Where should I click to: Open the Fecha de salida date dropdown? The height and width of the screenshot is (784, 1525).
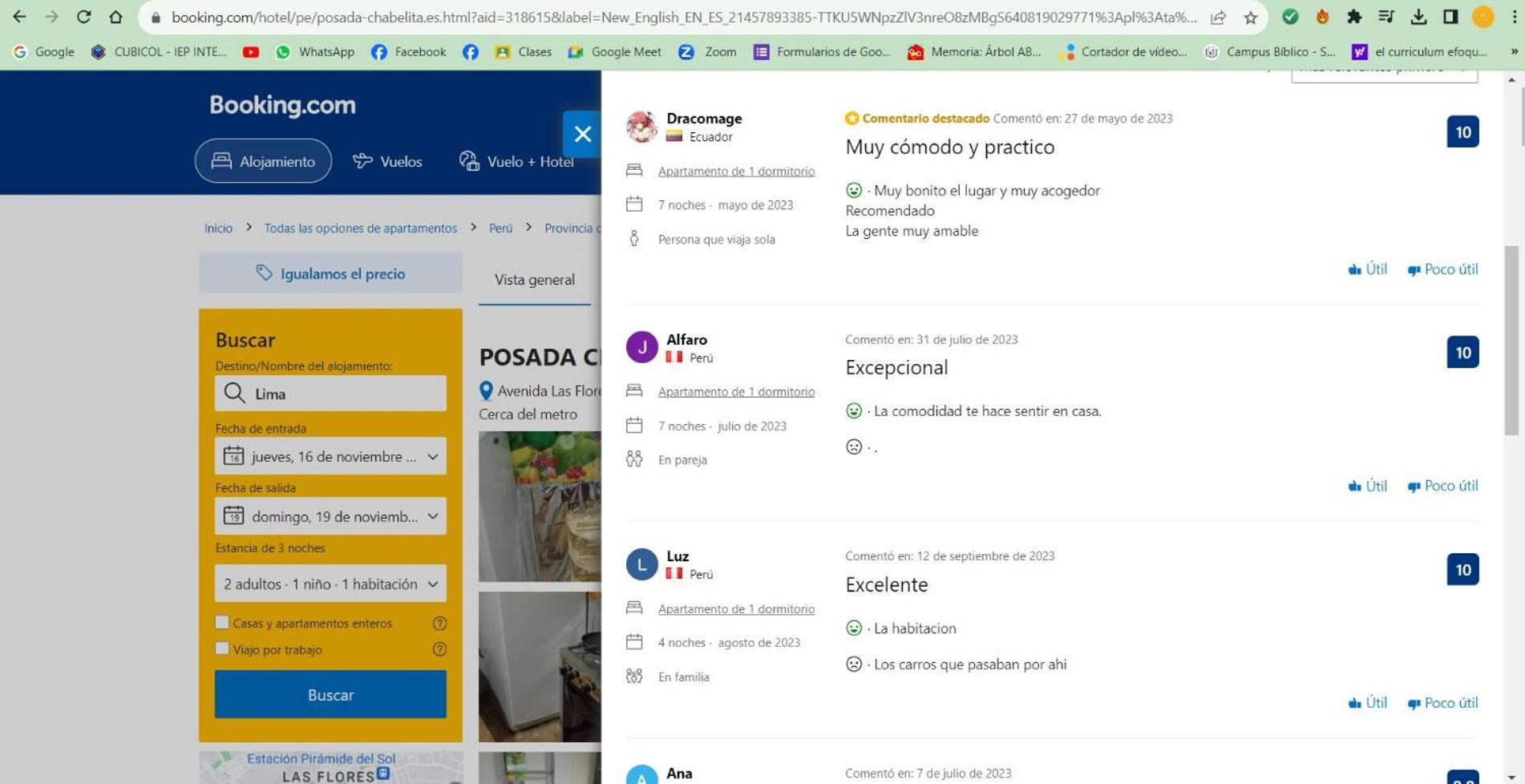point(330,516)
